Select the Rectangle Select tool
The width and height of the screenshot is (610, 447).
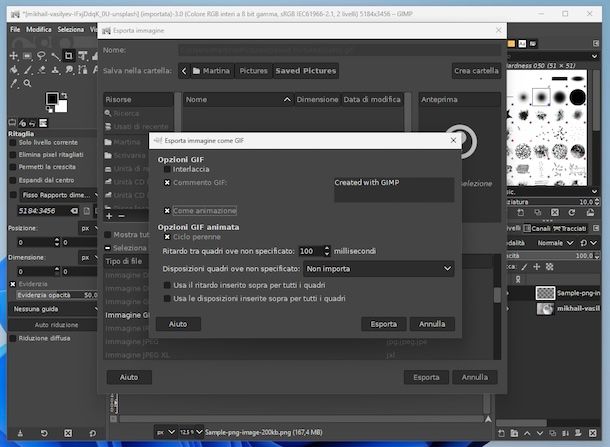27,56
